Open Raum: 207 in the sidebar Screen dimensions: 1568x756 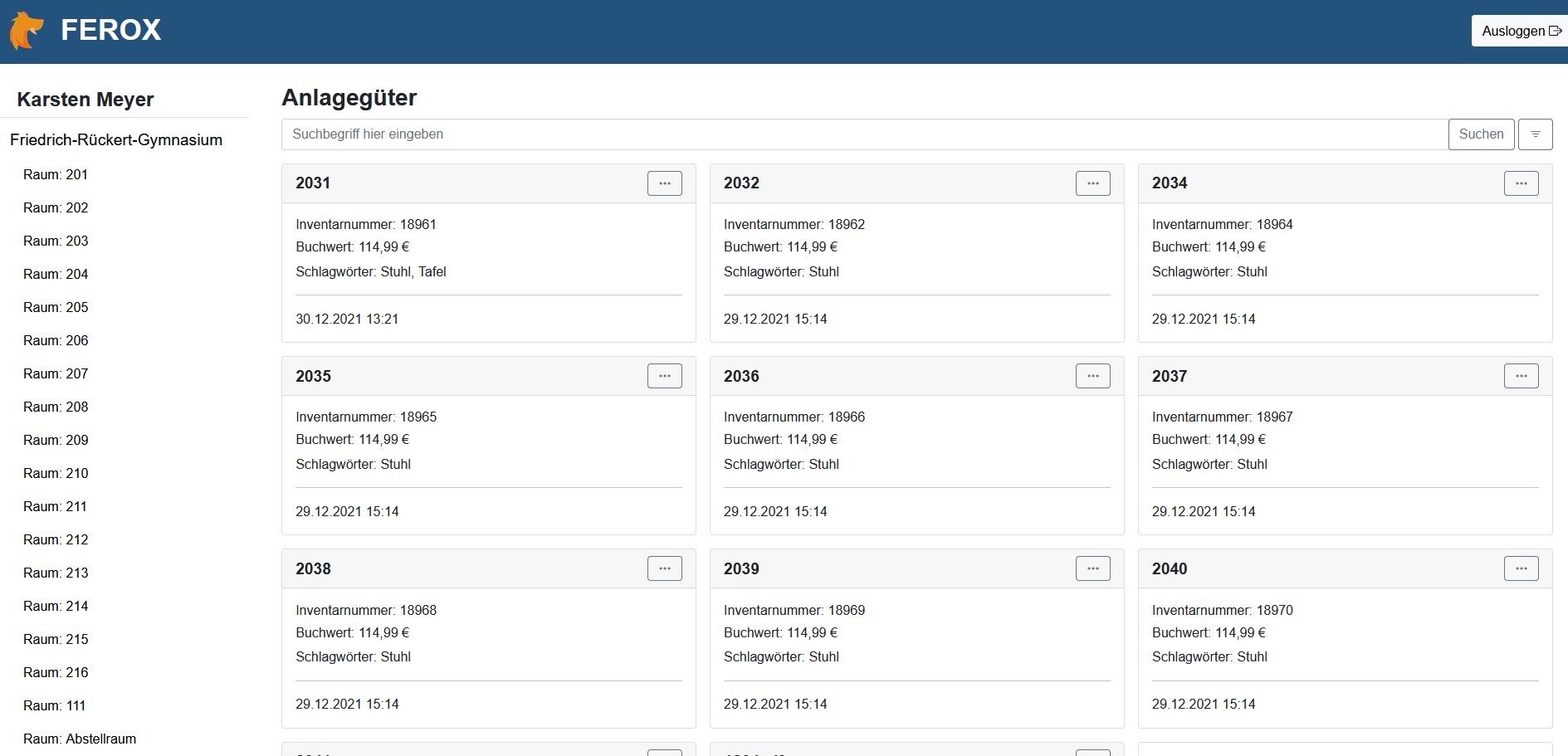pyautogui.click(x=56, y=373)
